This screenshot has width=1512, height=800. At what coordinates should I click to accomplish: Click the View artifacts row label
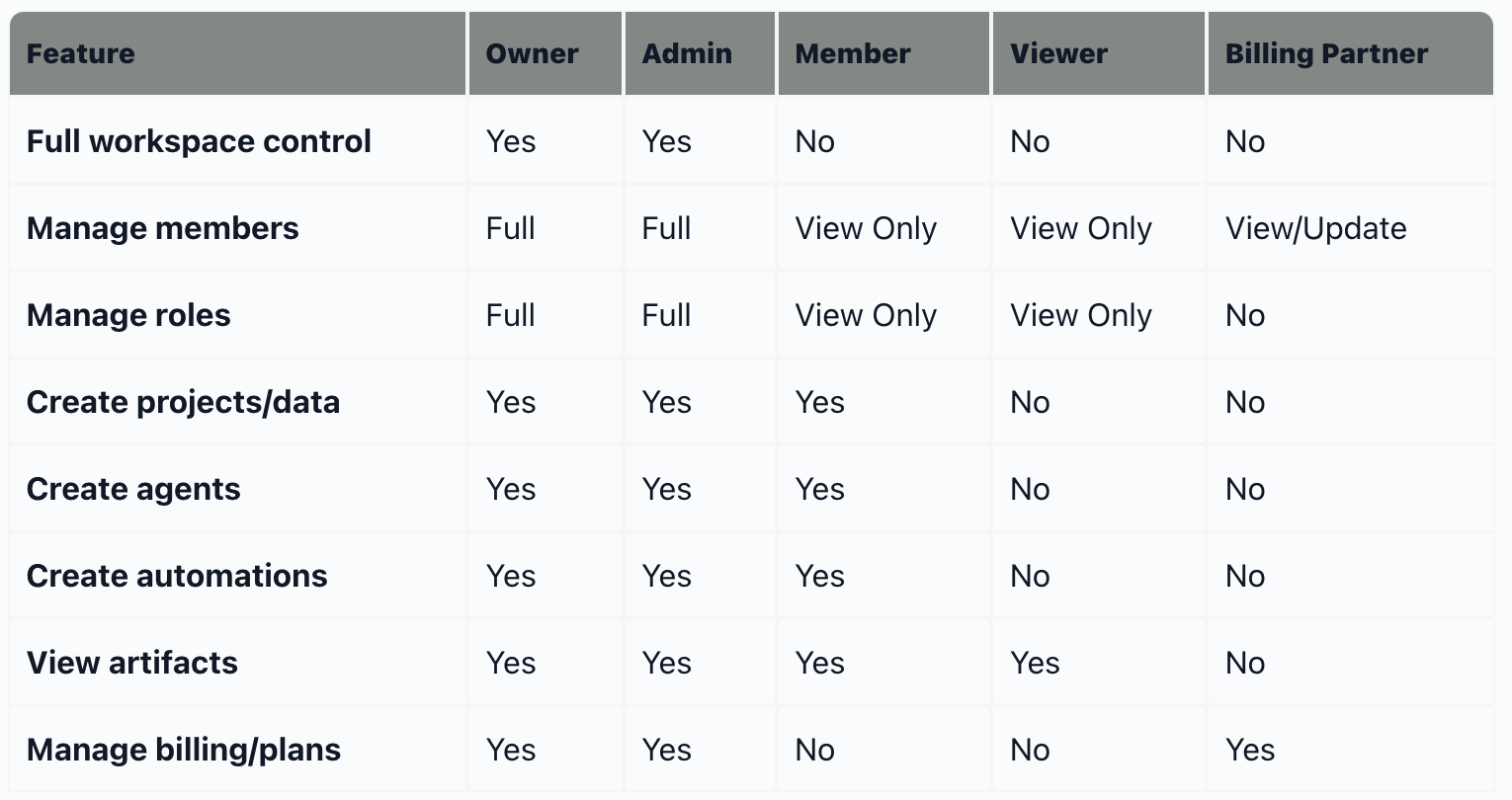click(132, 663)
